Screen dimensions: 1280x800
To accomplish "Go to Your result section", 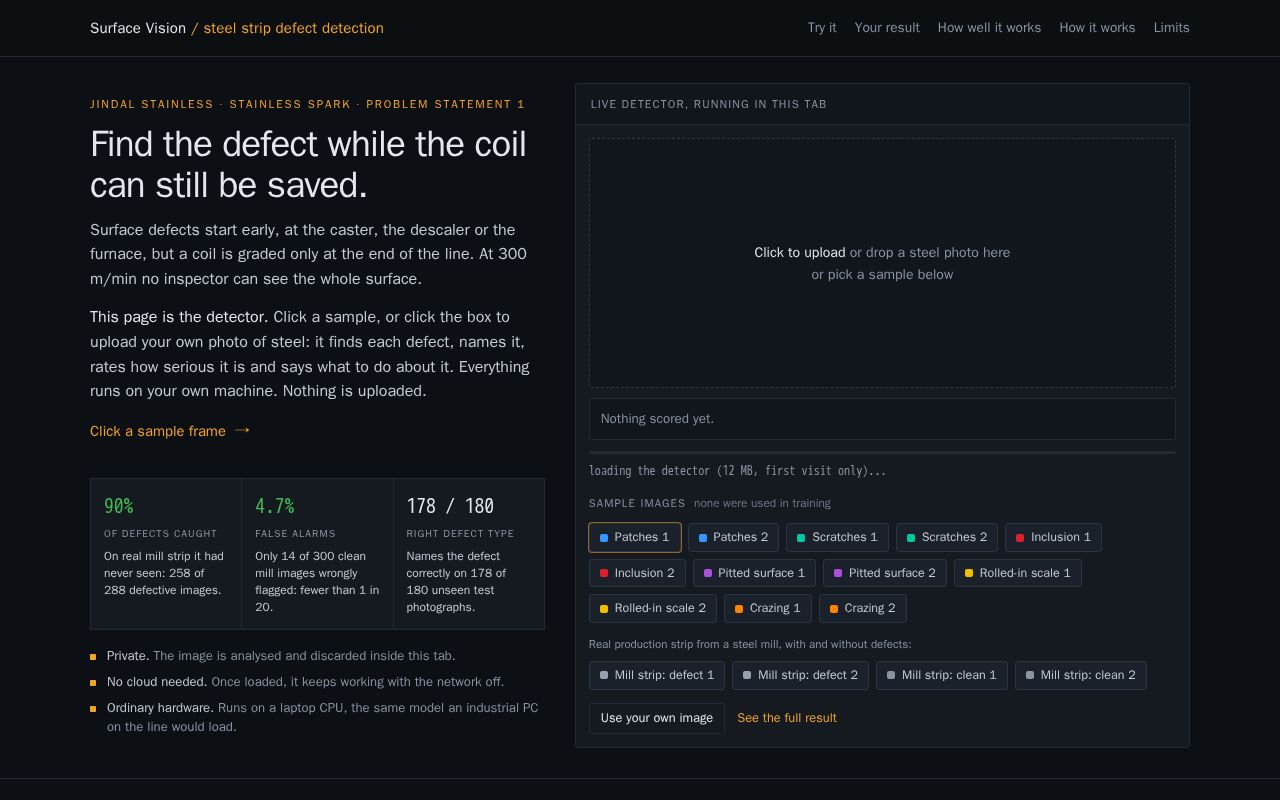I will [x=887, y=28].
